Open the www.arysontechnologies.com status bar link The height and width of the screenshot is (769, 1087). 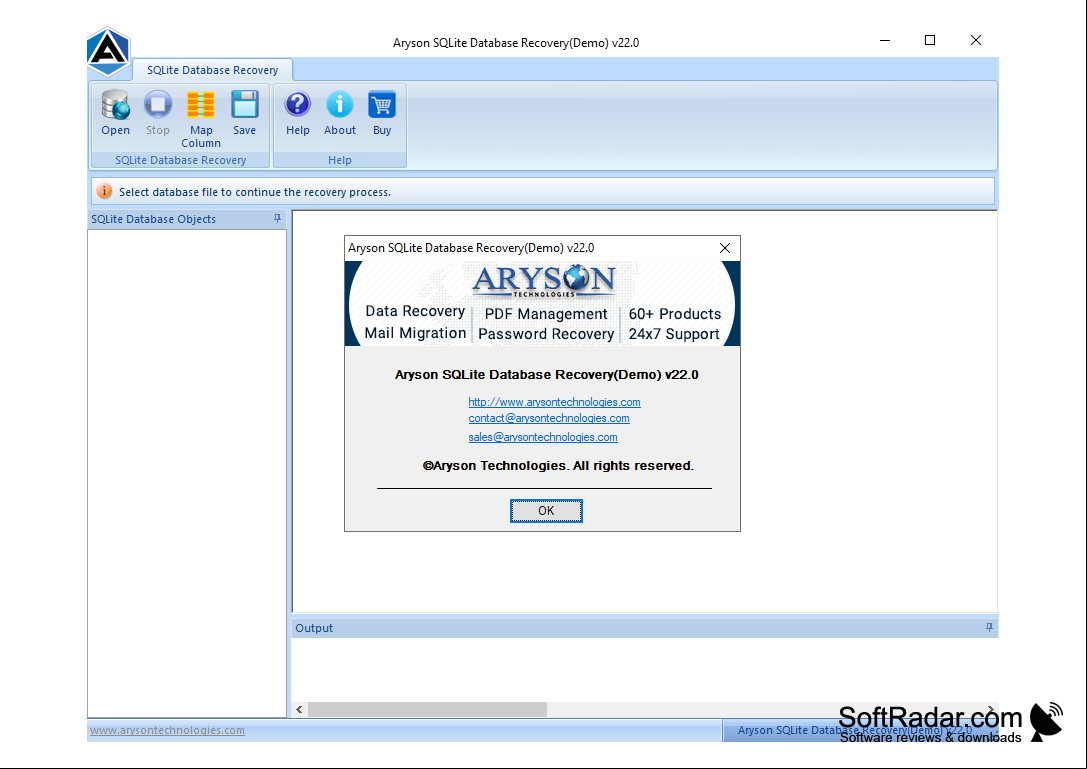[x=167, y=730]
